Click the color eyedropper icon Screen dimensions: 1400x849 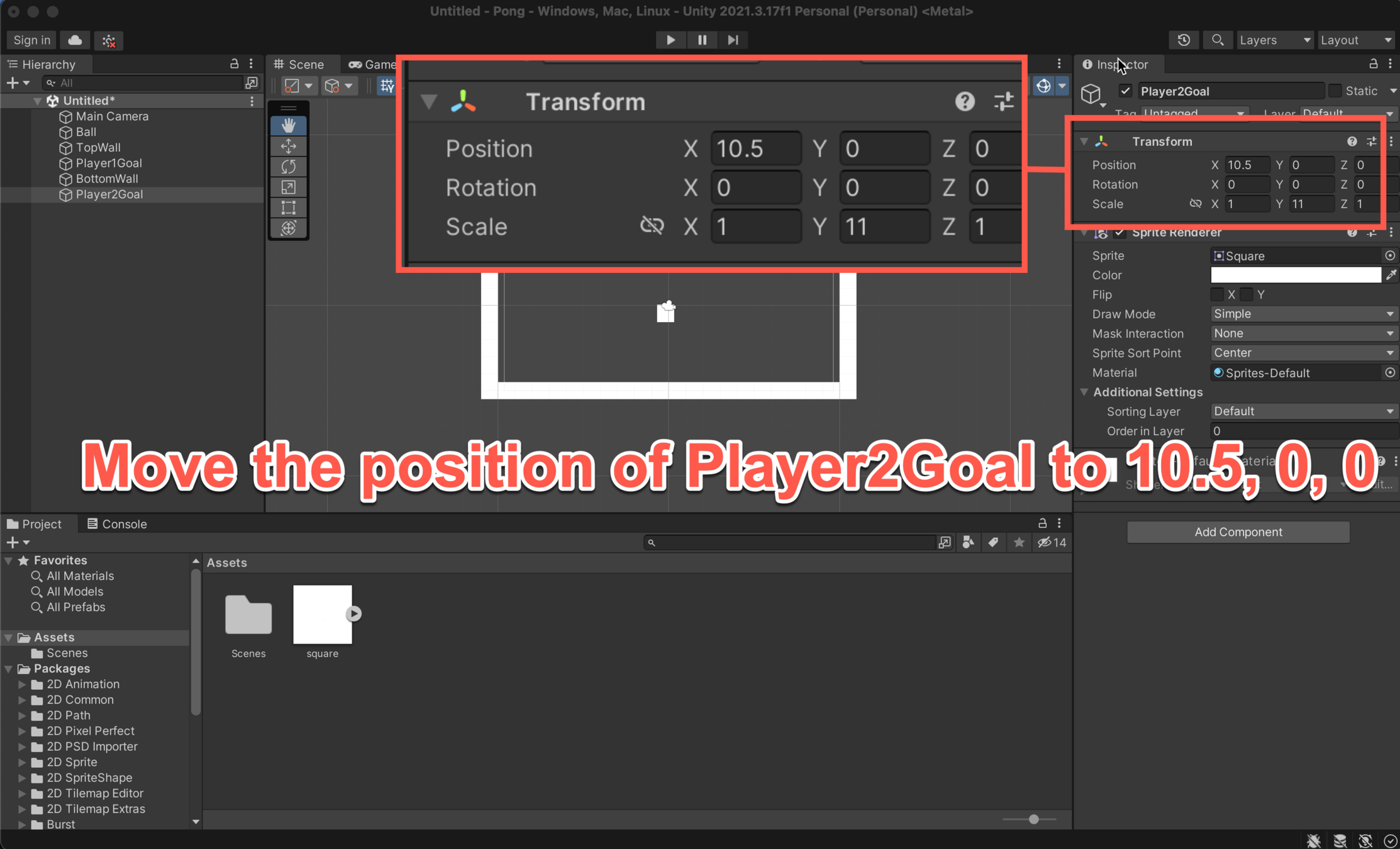[x=1391, y=275]
